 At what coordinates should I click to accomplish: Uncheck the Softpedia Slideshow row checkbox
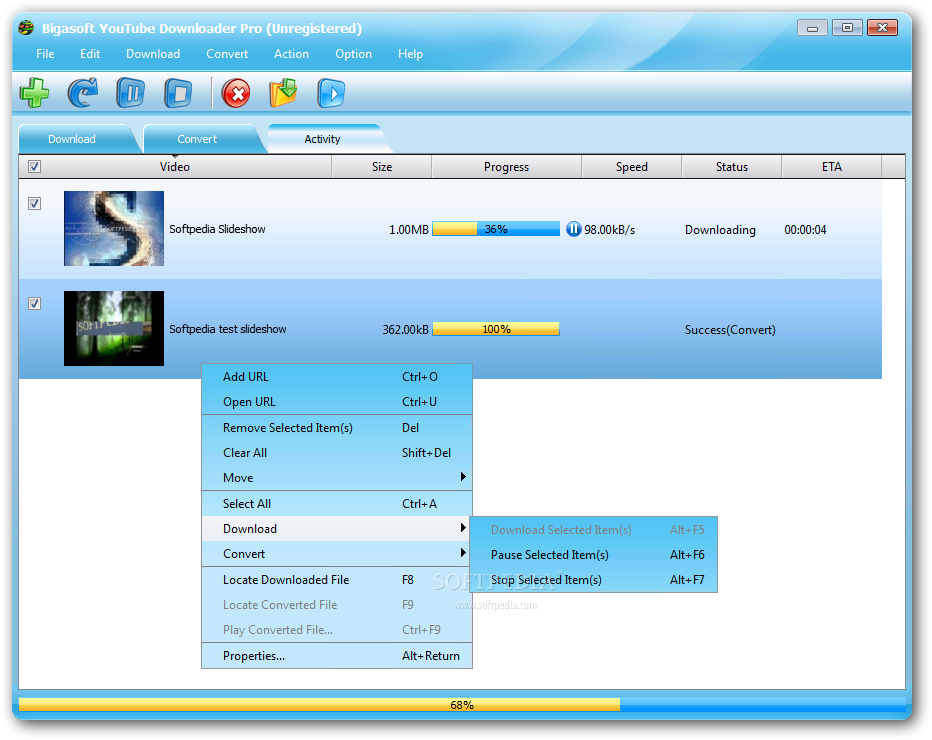coord(34,204)
